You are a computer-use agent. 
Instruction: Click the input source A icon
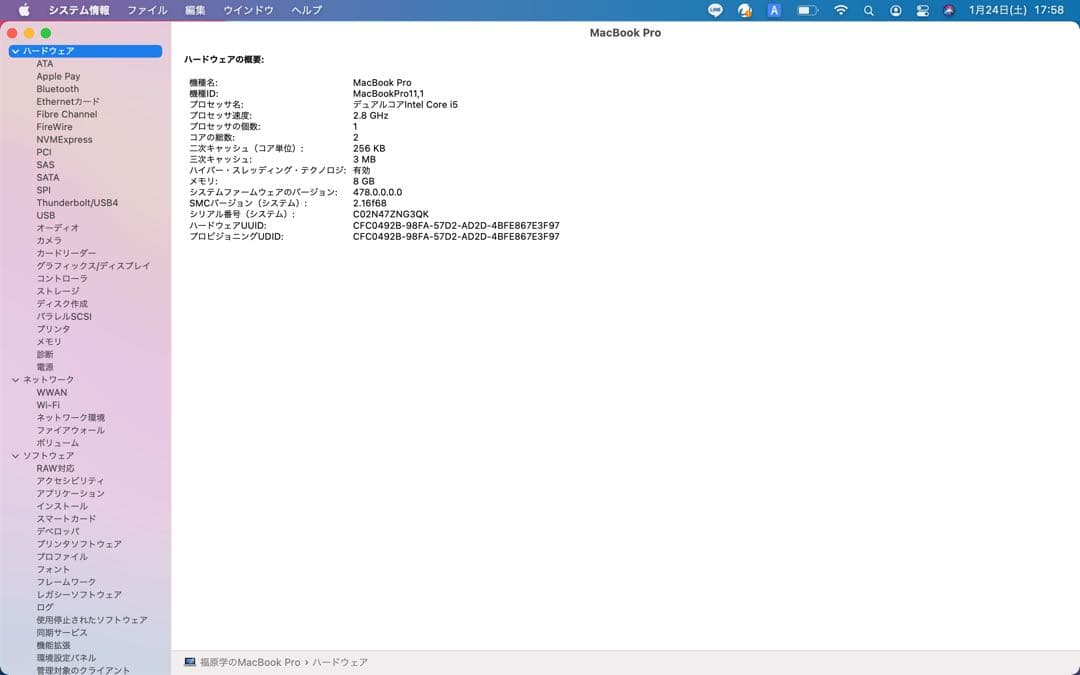coord(772,10)
